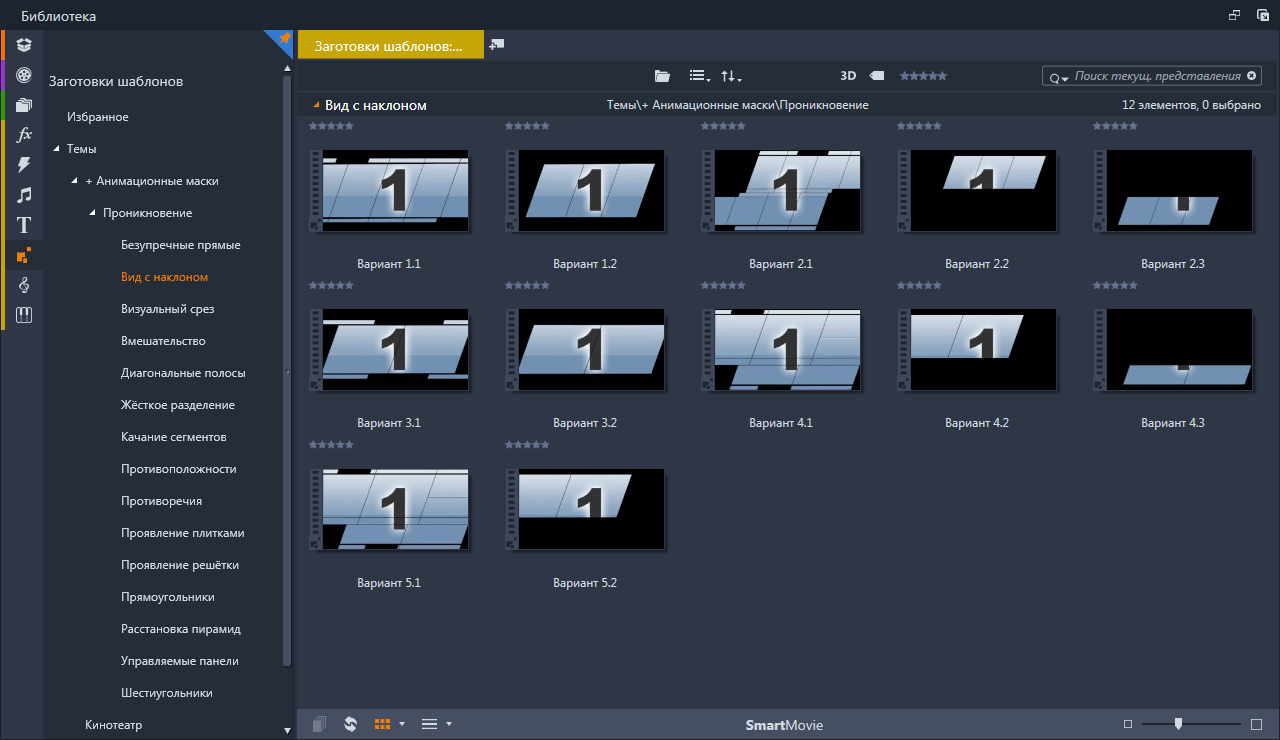The height and width of the screenshot is (740, 1280).
Task: Open the Project Bins category in sidebar
Action: 24,45
